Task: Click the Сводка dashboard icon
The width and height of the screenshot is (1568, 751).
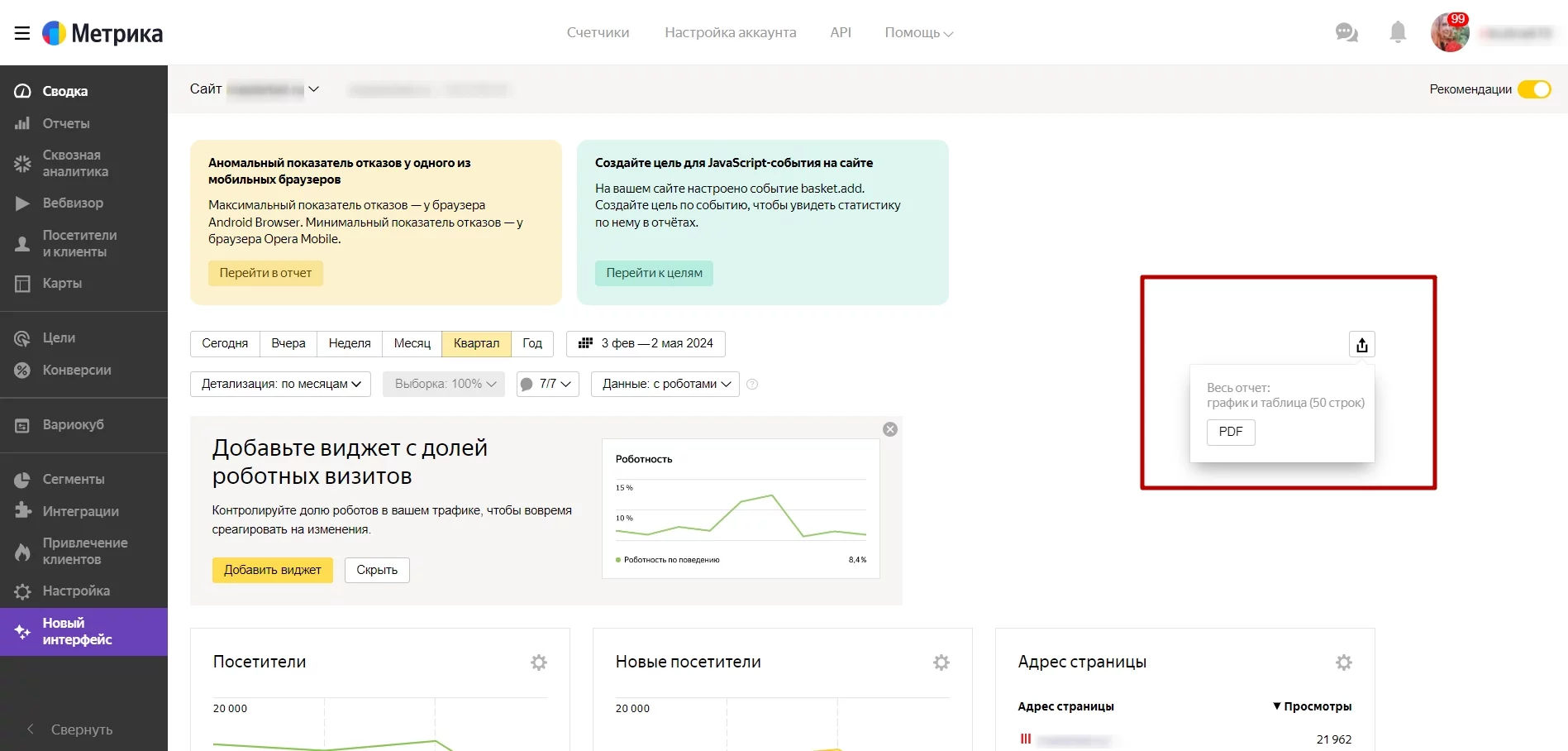Action: click(x=22, y=91)
